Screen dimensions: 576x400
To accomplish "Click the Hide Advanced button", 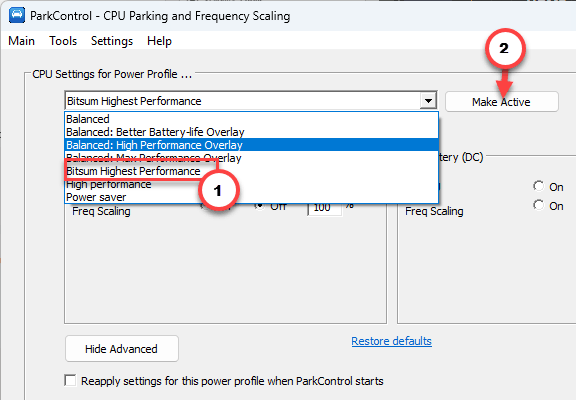I will click(x=122, y=349).
